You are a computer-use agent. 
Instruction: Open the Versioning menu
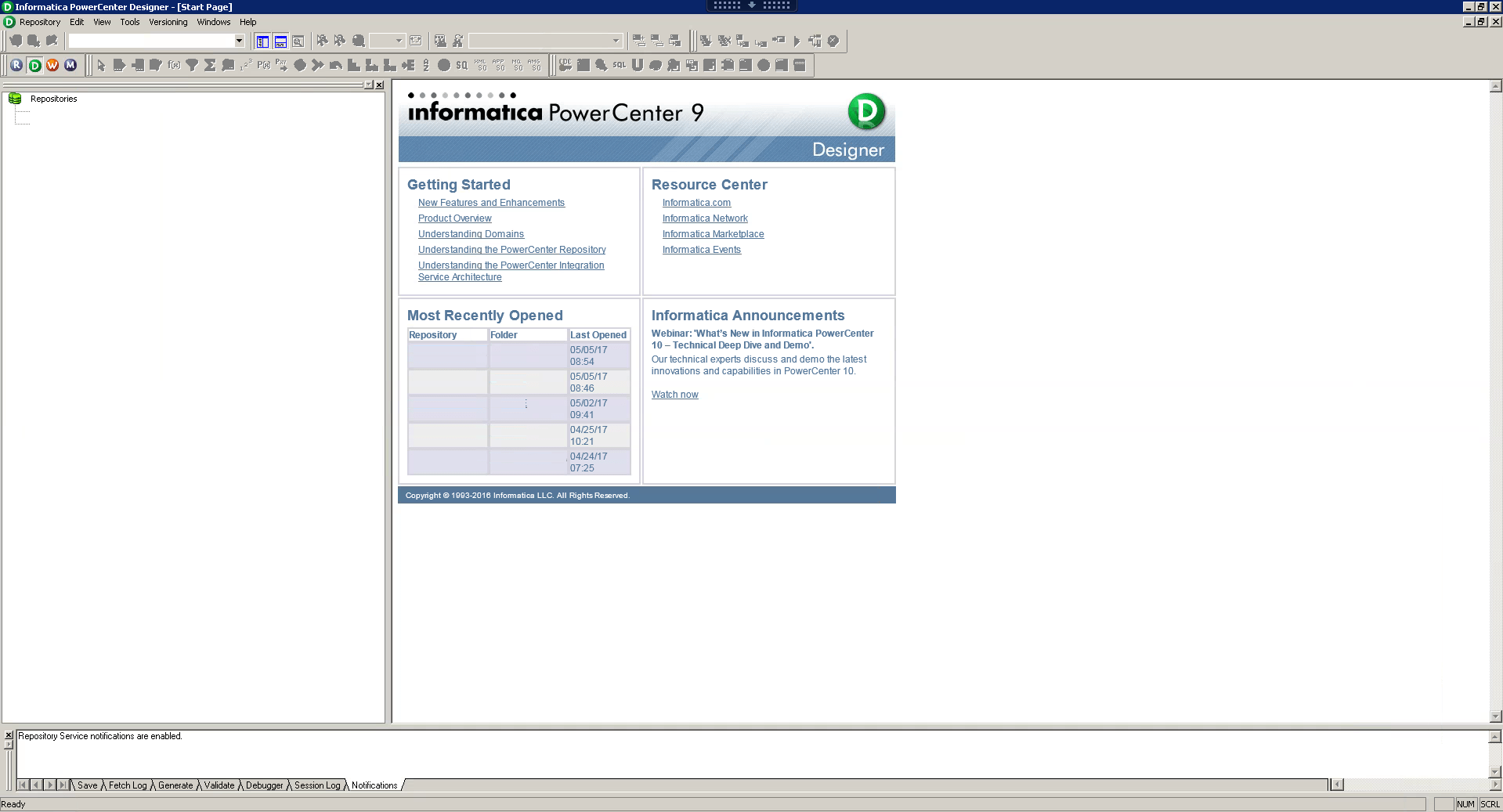pos(168,22)
